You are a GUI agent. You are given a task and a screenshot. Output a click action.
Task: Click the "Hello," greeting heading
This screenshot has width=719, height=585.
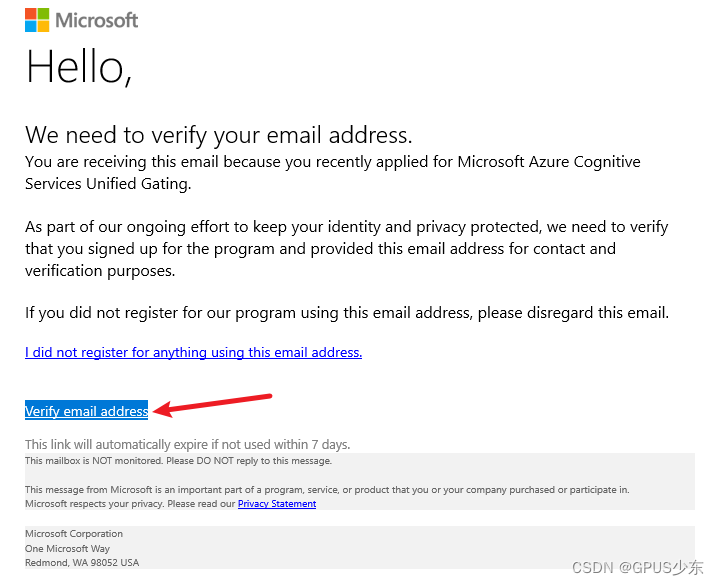pyautogui.click(x=79, y=67)
